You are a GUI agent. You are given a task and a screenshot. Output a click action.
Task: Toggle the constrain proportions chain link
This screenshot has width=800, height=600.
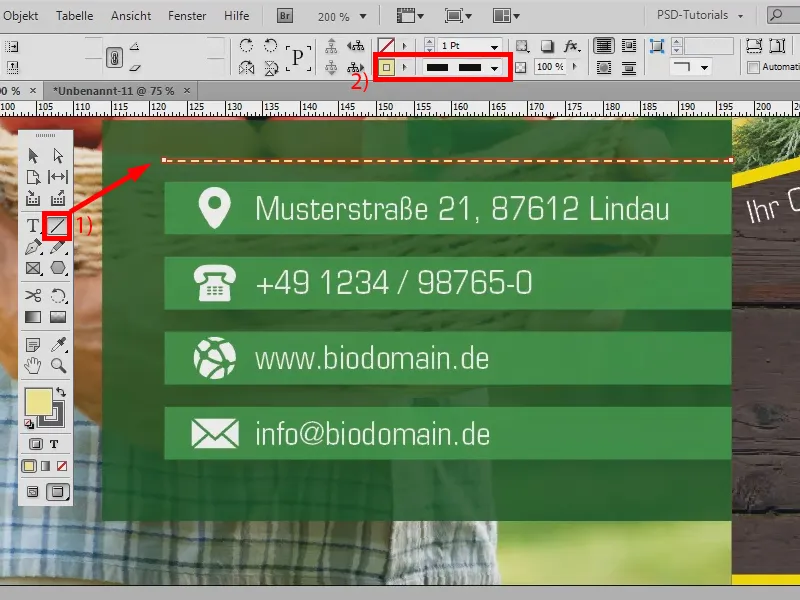pyautogui.click(x=114, y=57)
